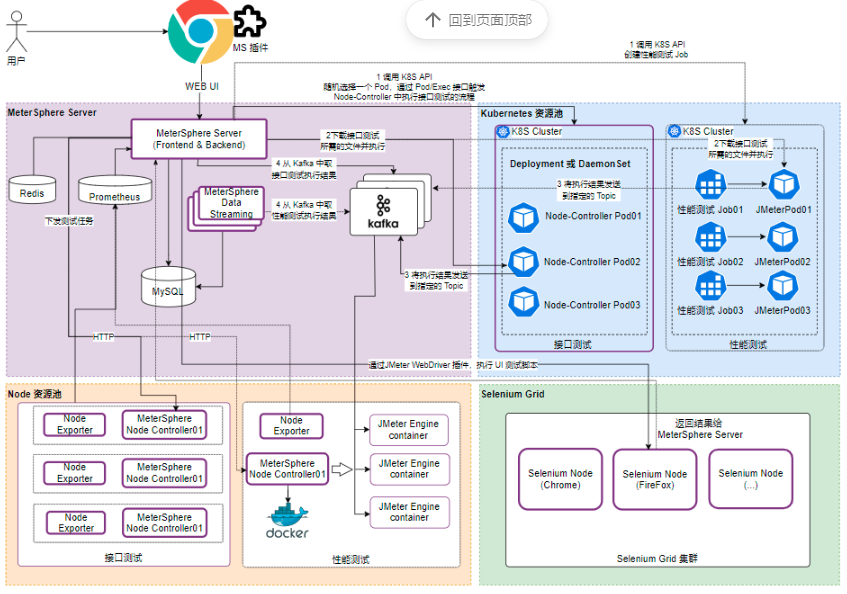
Task: Click the 性能测试 label under the right K8S Cluster
Action: click(x=748, y=345)
